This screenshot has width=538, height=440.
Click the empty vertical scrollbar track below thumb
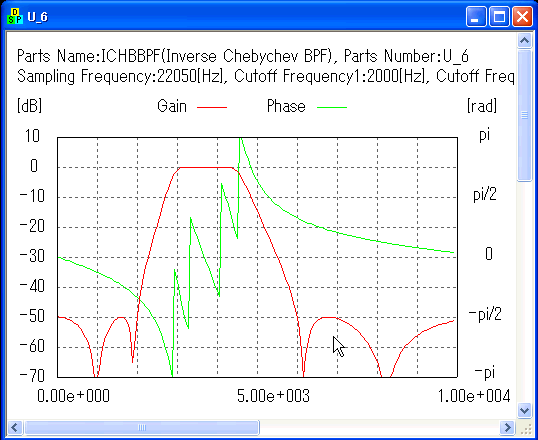(524, 292)
